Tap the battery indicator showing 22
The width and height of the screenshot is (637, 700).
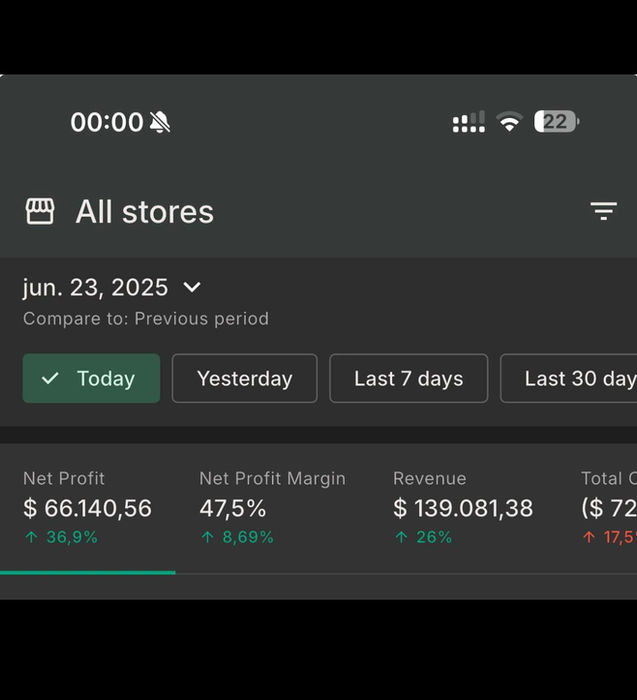557,121
